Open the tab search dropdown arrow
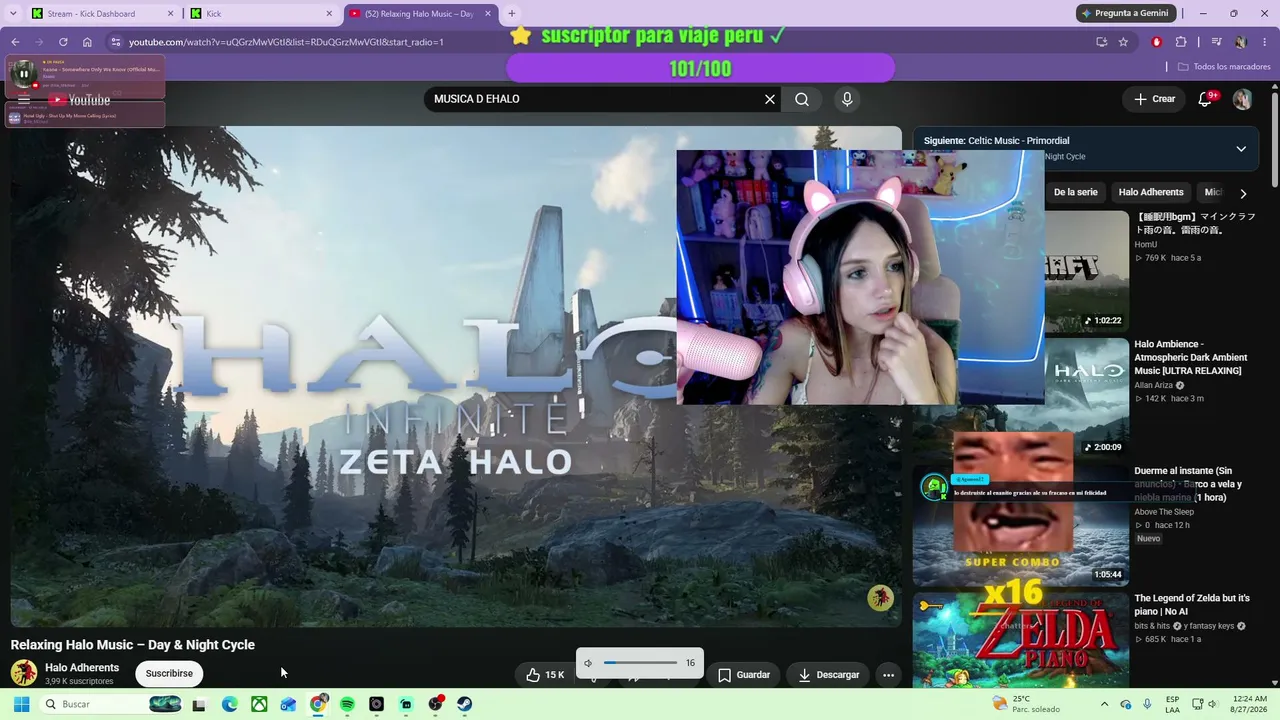This screenshot has width=1280, height=720. pos(13,14)
